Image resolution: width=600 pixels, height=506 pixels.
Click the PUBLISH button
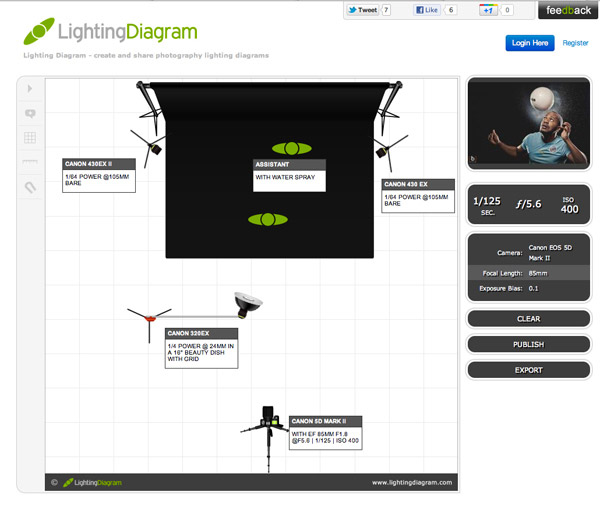click(x=528, y=344)
